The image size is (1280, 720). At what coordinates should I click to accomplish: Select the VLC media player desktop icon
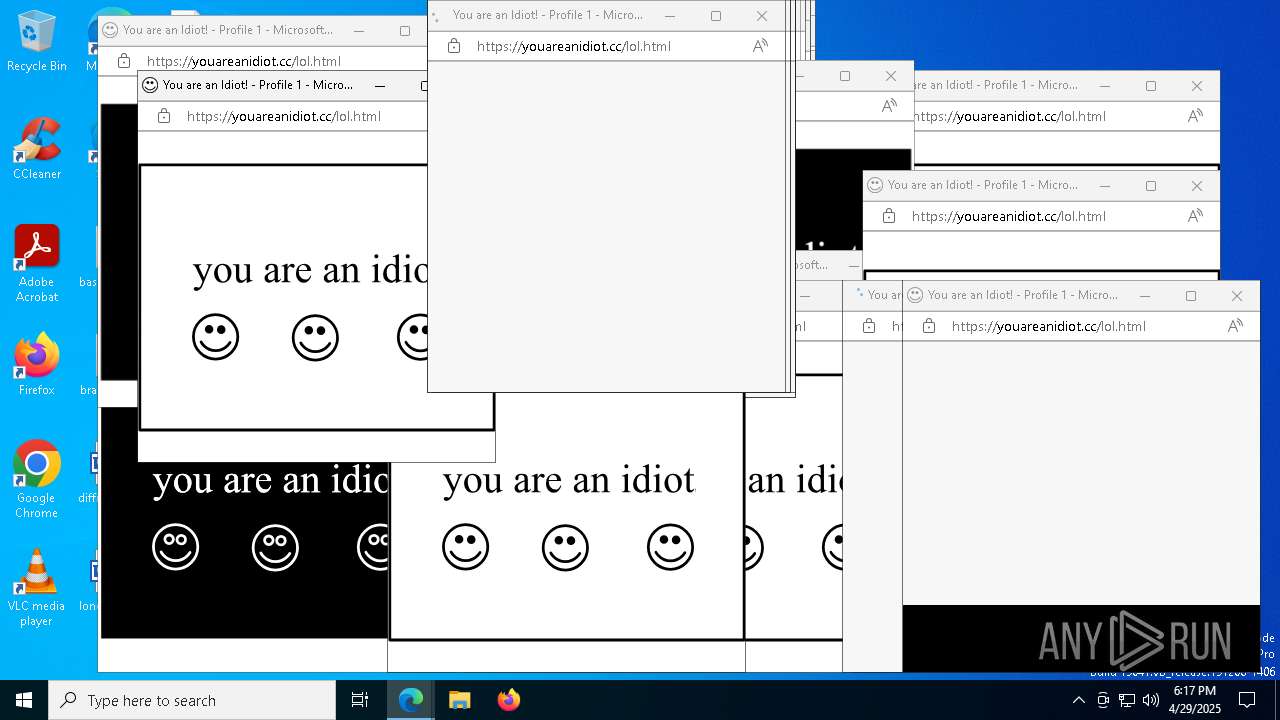[x=36, y=588]
